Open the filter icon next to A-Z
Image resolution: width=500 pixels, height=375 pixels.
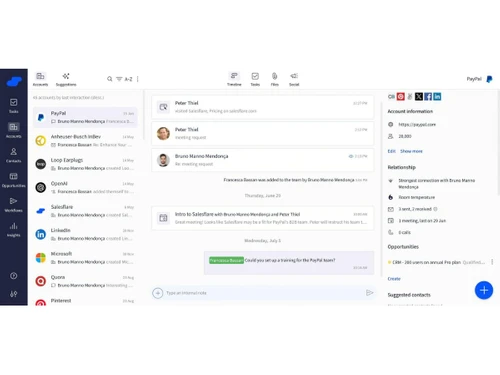[x=119, y=79]
